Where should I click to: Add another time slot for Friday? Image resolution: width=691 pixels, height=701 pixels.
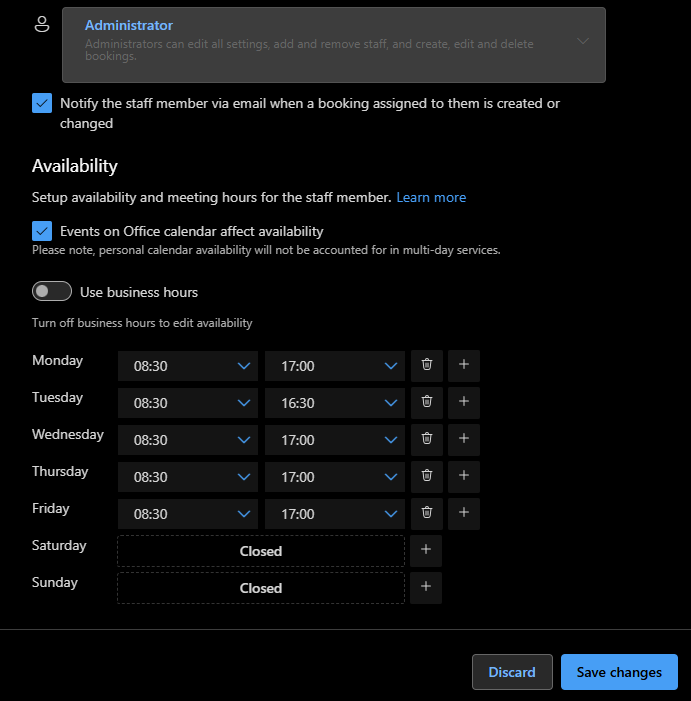coord(464,514)
